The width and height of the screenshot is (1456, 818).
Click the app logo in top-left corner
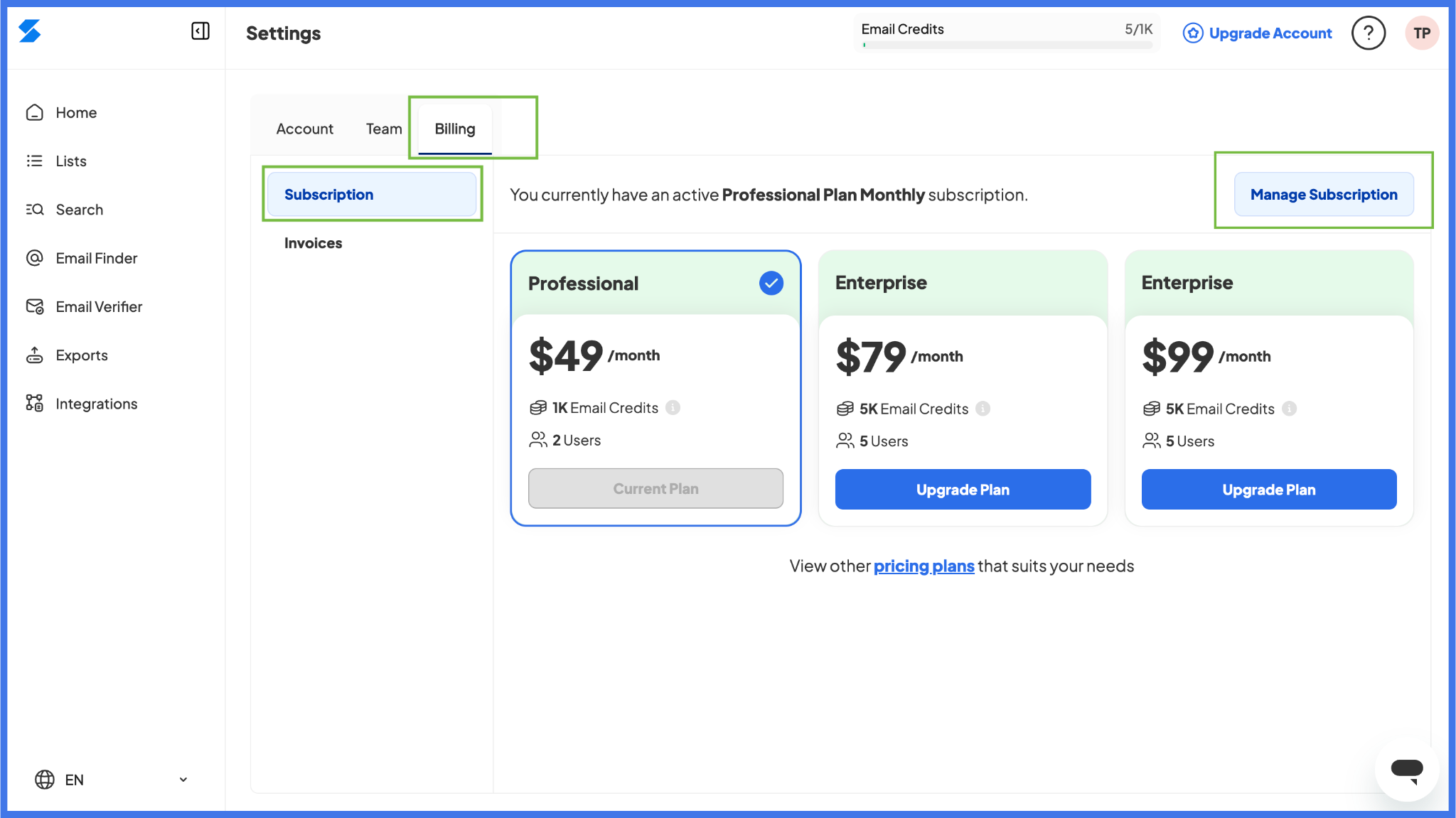point(29,31)
